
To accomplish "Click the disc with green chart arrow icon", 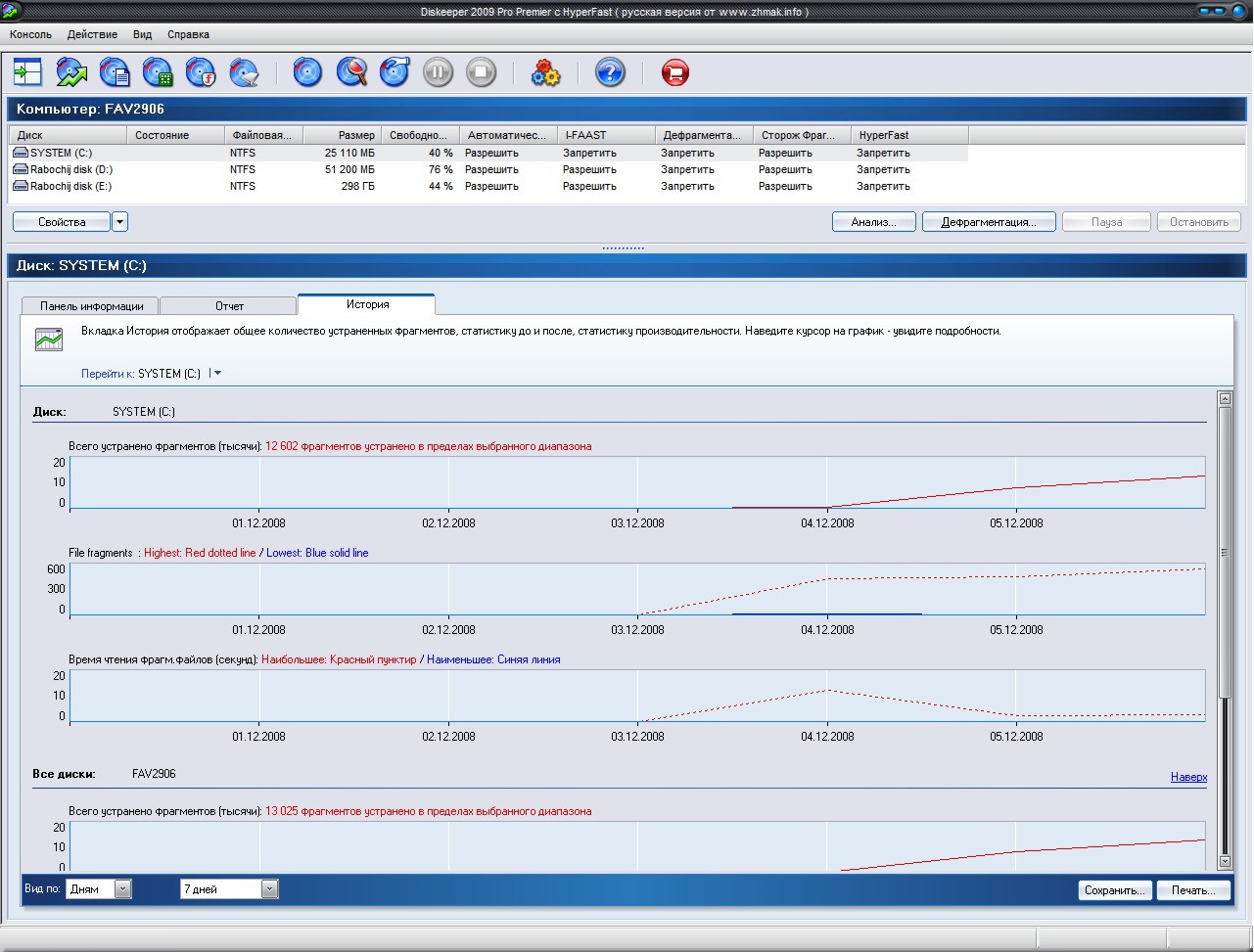I will (71, 72).
